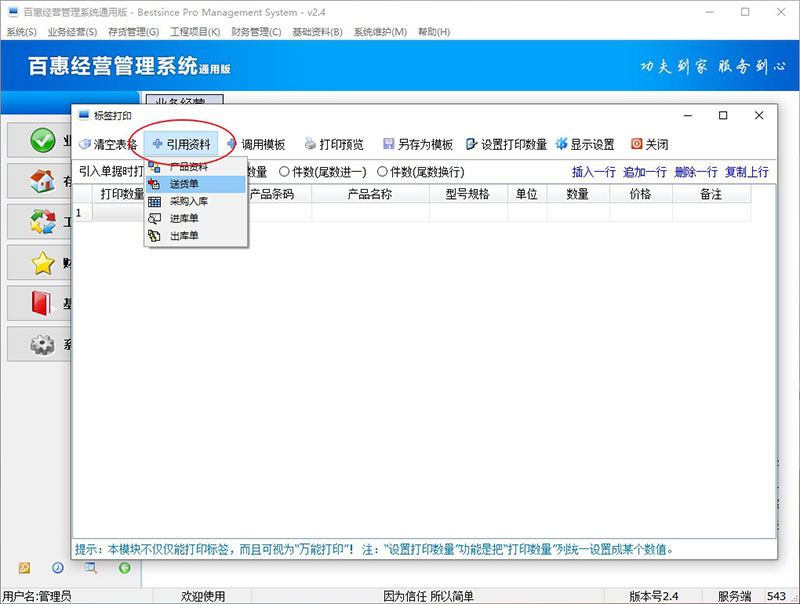This screenshot has width=800, height=604.
Task: Open the 基础资料(B) menu
Action: point(317,32)
